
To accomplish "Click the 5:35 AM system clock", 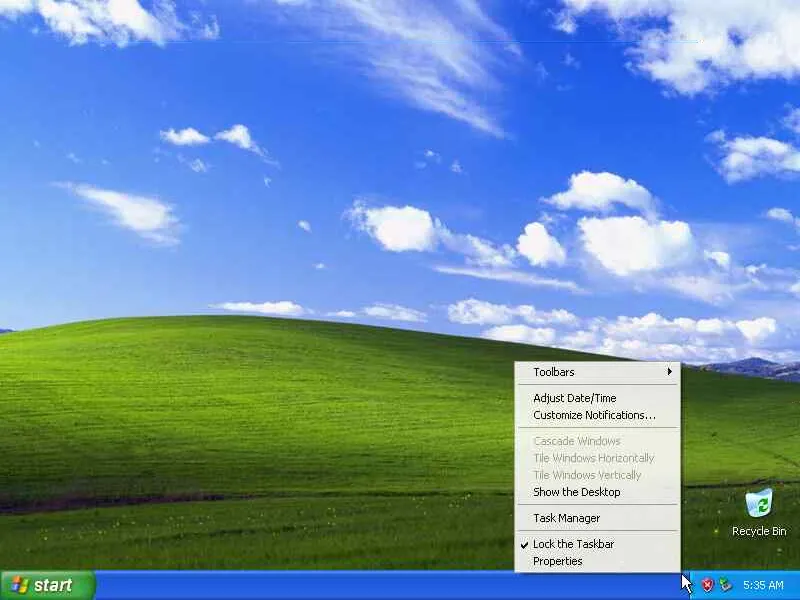I will point(763,585).
